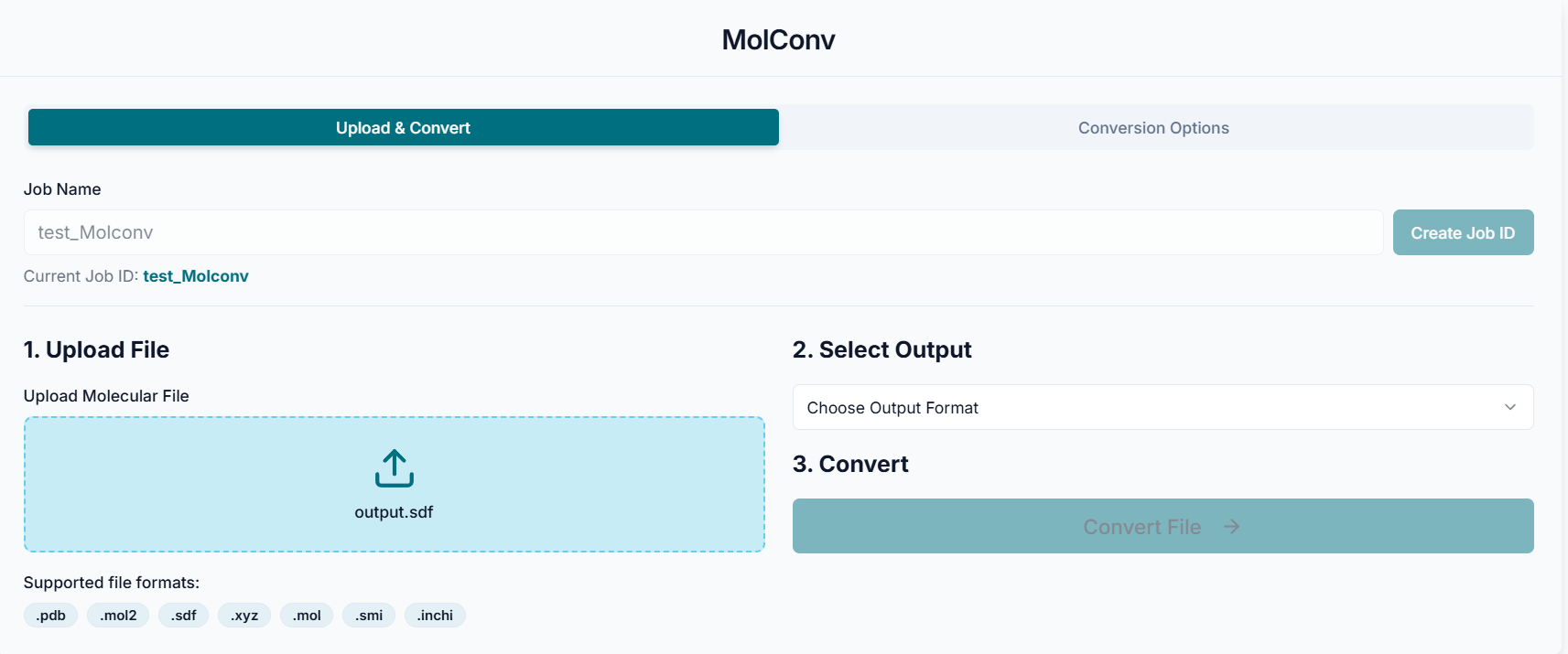Viewport: 1568px width, 654px height.
Task: Click the test_Molconv job ID link
Action: pyautogui.click(x=196, y=275)
